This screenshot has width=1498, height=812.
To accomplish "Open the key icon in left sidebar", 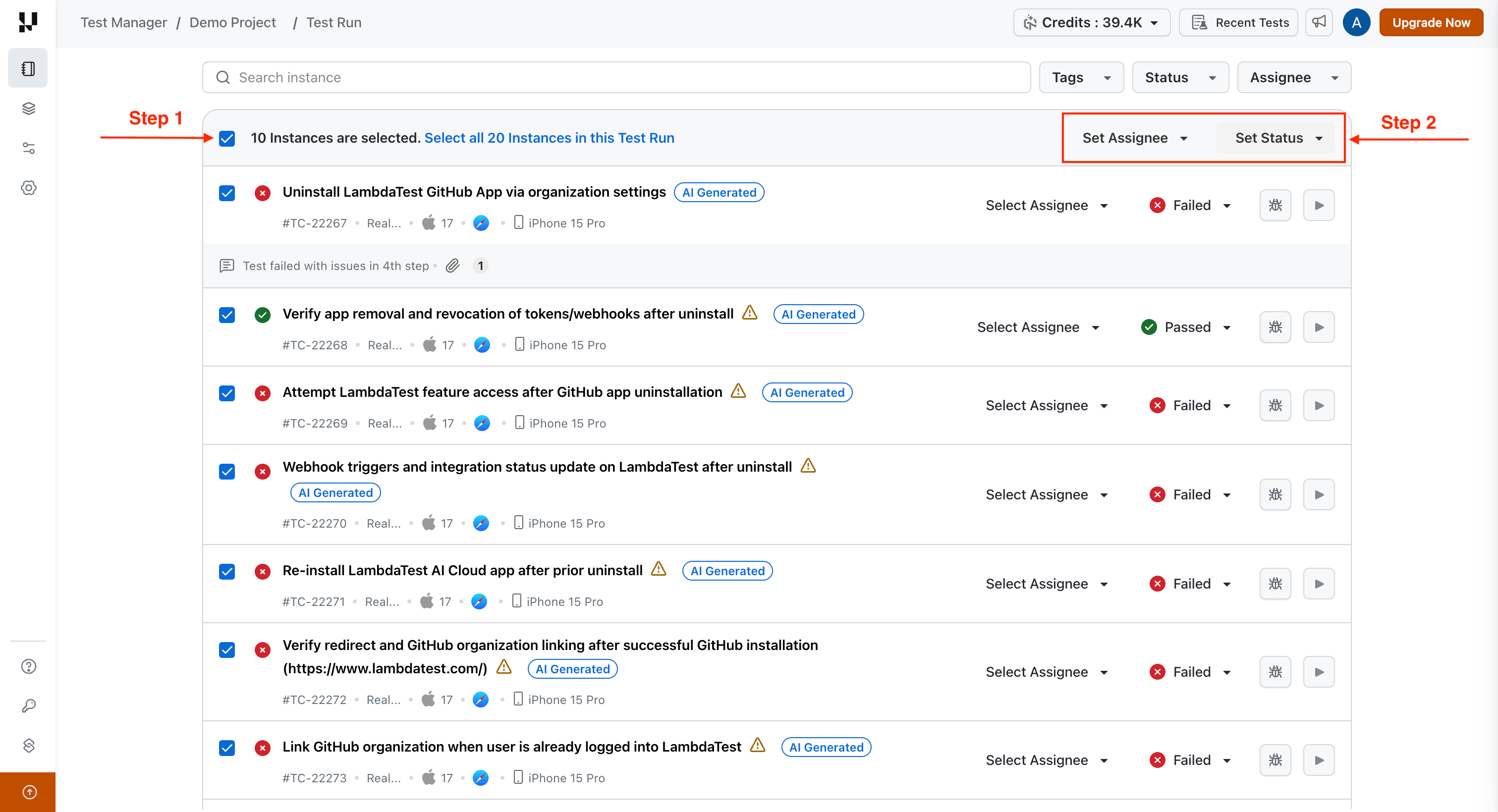I will click(x=28, y=705).
